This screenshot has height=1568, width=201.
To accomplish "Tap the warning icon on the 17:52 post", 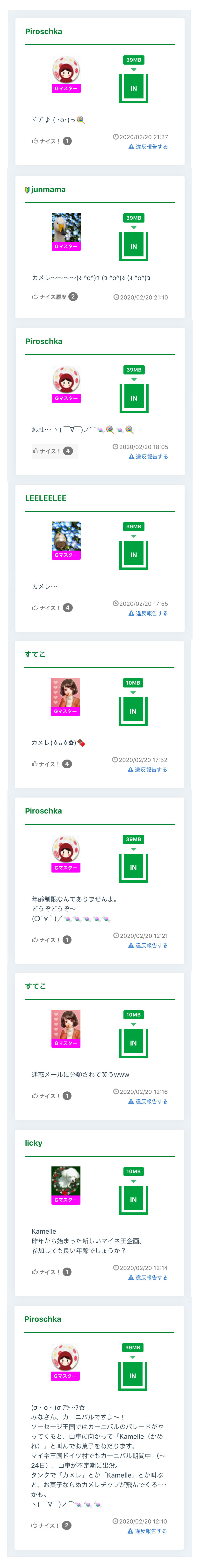I will (130, 770).
